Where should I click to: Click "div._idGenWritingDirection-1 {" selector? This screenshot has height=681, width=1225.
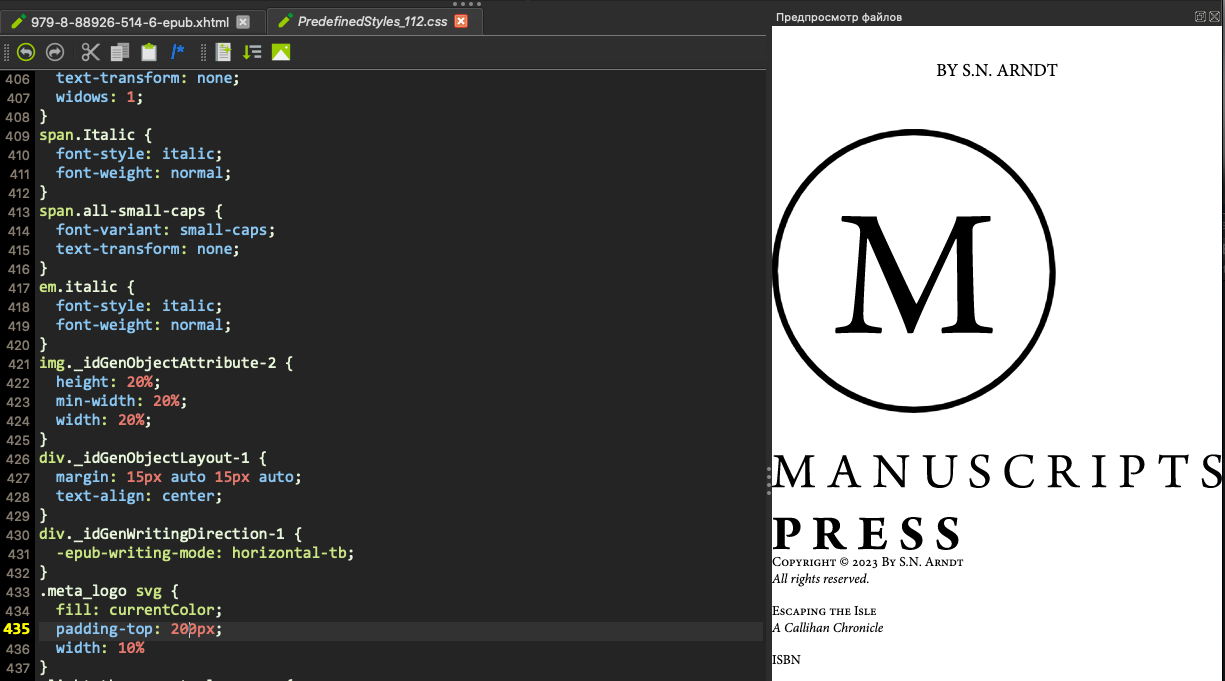tap(170, 534)
